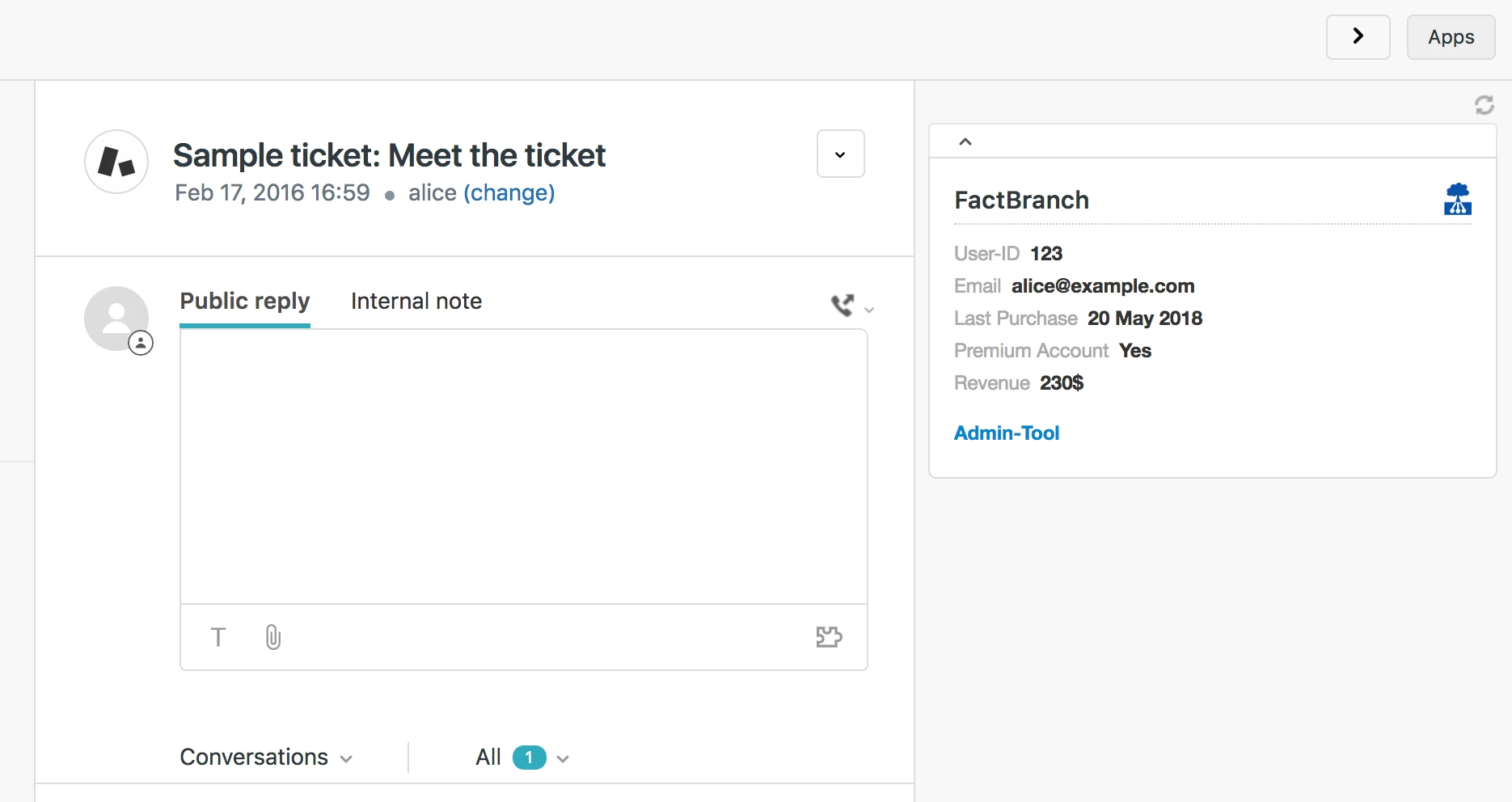This screenshot has width=1512, height=802.
Task: Attach a file with the paperclip icon
Action: 273,637
